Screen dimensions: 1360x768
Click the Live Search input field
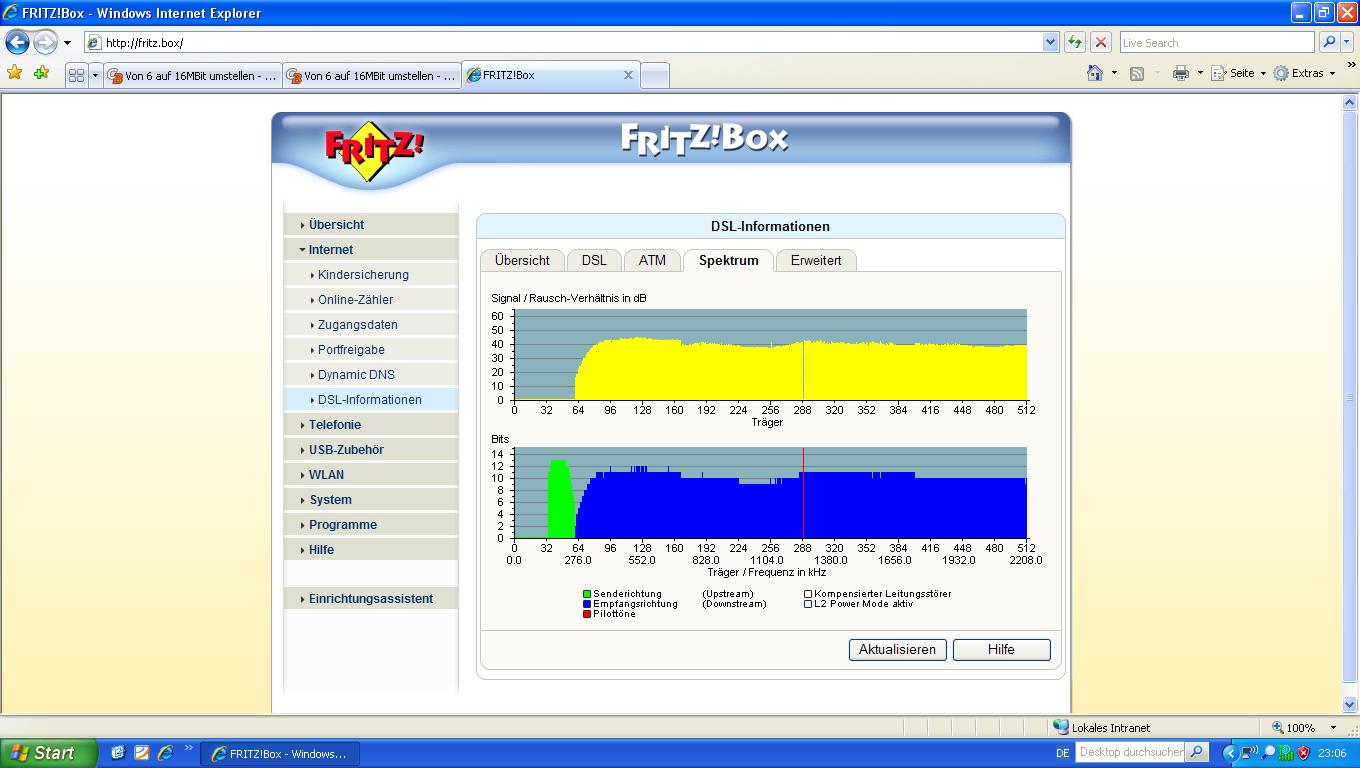[x=1216, y=43]
